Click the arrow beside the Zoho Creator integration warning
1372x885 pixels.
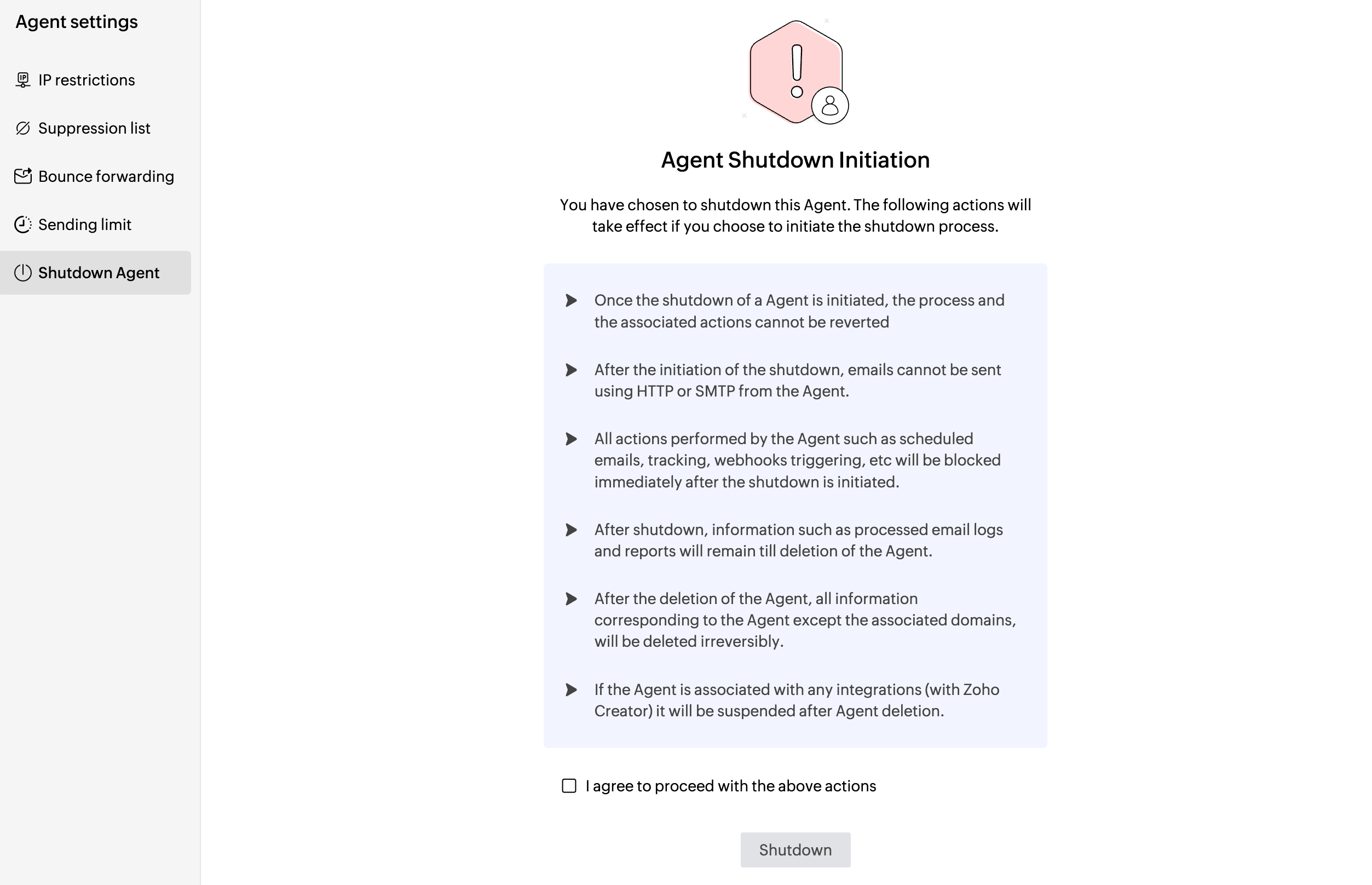(572, 689)
